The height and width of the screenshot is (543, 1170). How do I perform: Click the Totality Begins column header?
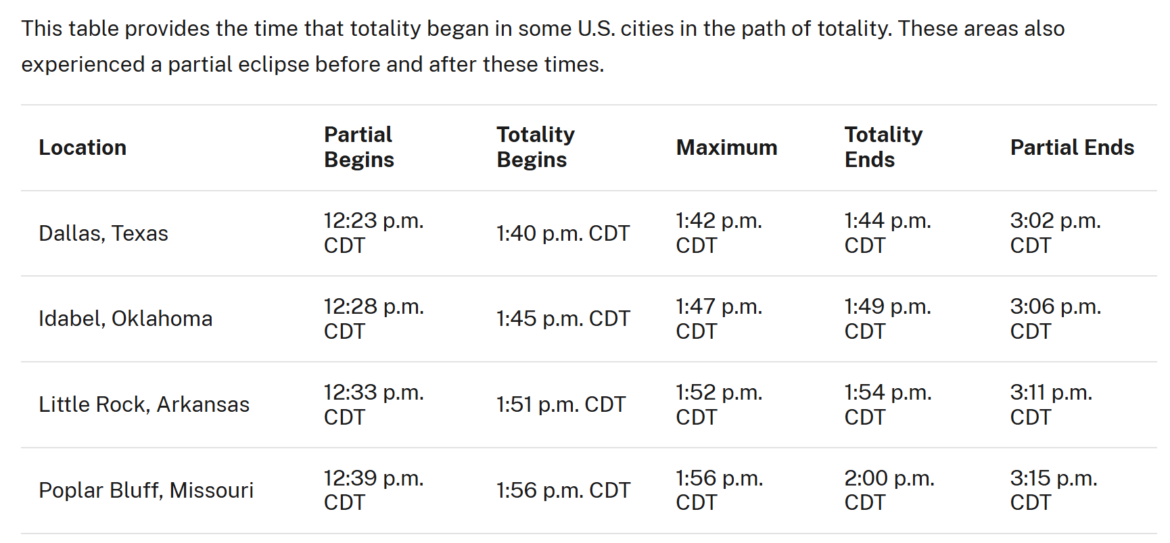[536, 147]
